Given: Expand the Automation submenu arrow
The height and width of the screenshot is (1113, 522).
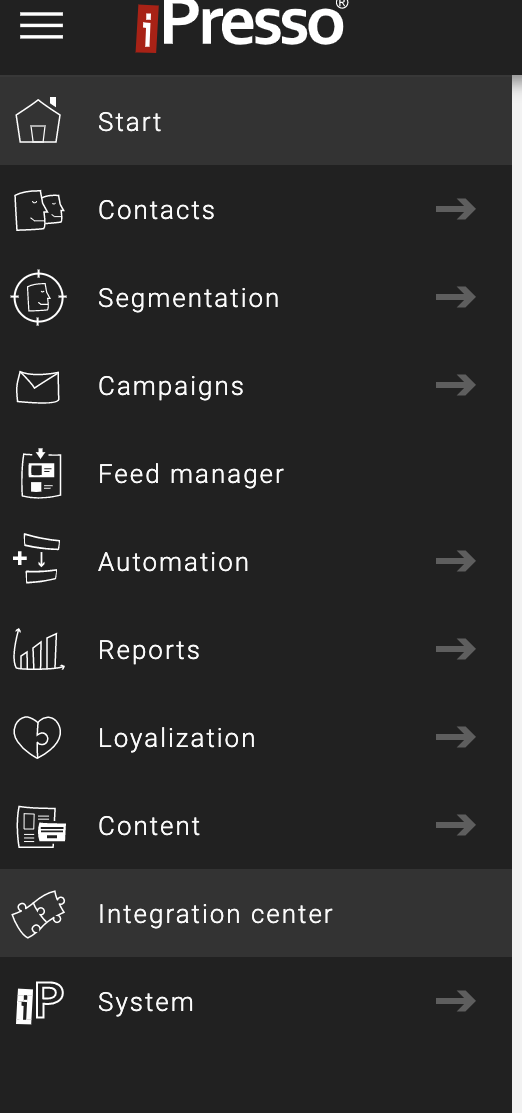Looking at the screenshot, I should click(455, 561).
